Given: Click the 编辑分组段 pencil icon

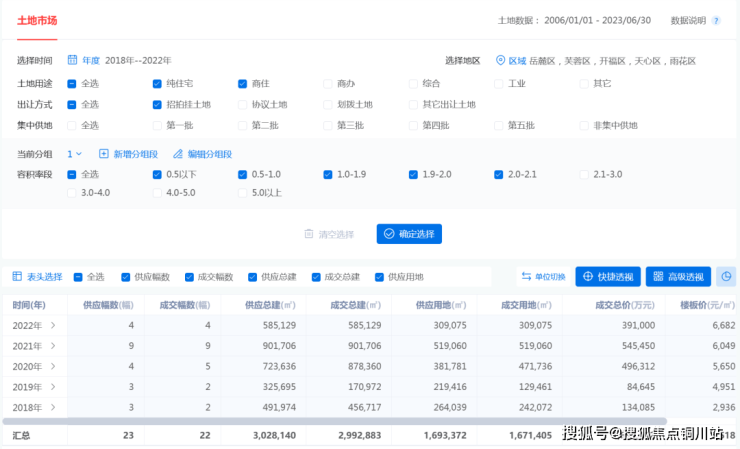Looking at the screenshot, I should tap(178, 154).
